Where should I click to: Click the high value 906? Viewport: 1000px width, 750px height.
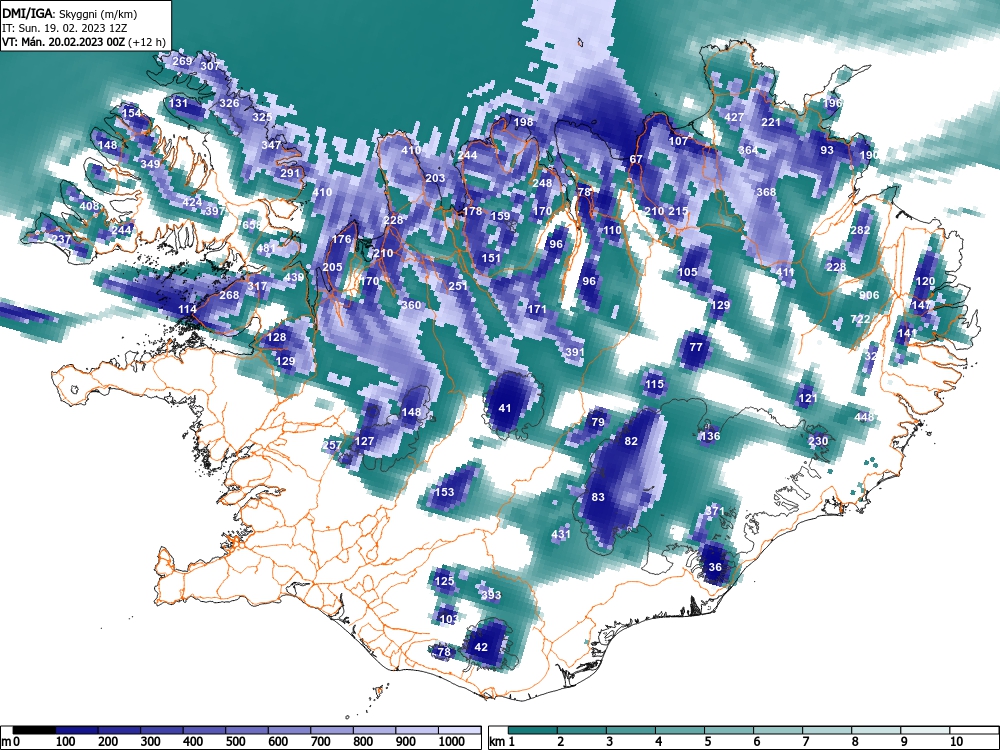(869, 295)
